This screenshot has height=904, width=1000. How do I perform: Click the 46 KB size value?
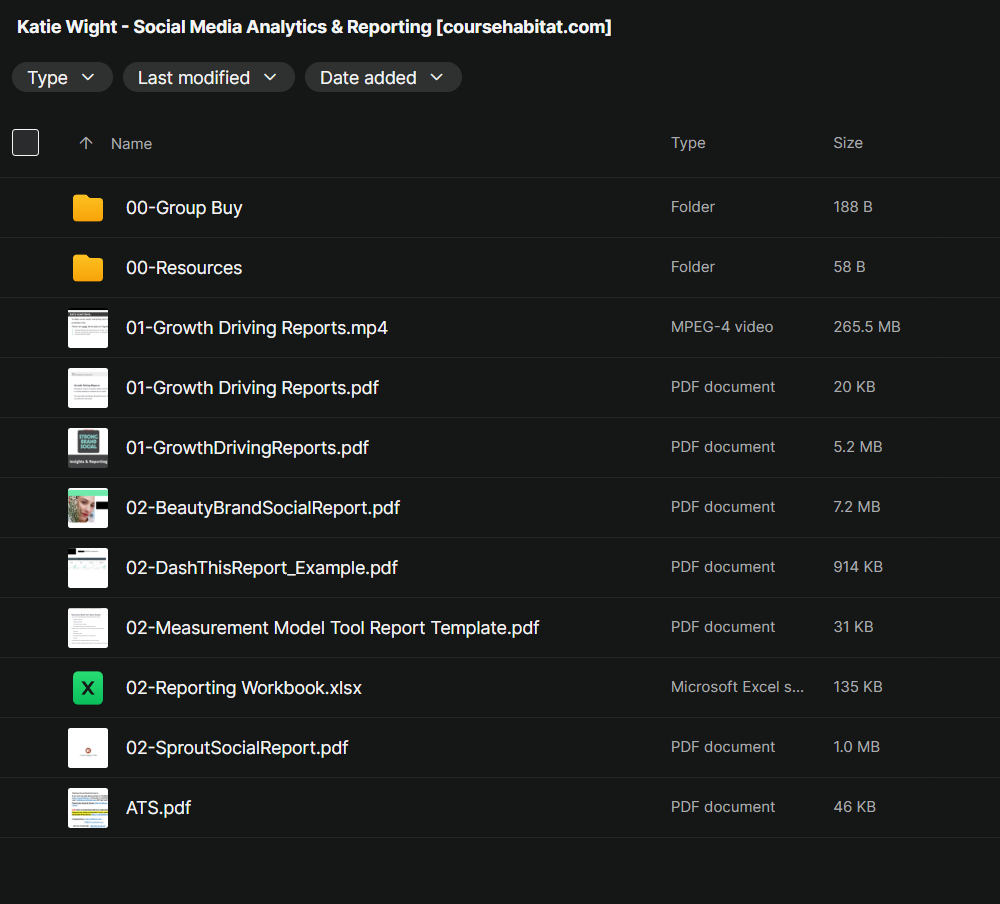855,806
